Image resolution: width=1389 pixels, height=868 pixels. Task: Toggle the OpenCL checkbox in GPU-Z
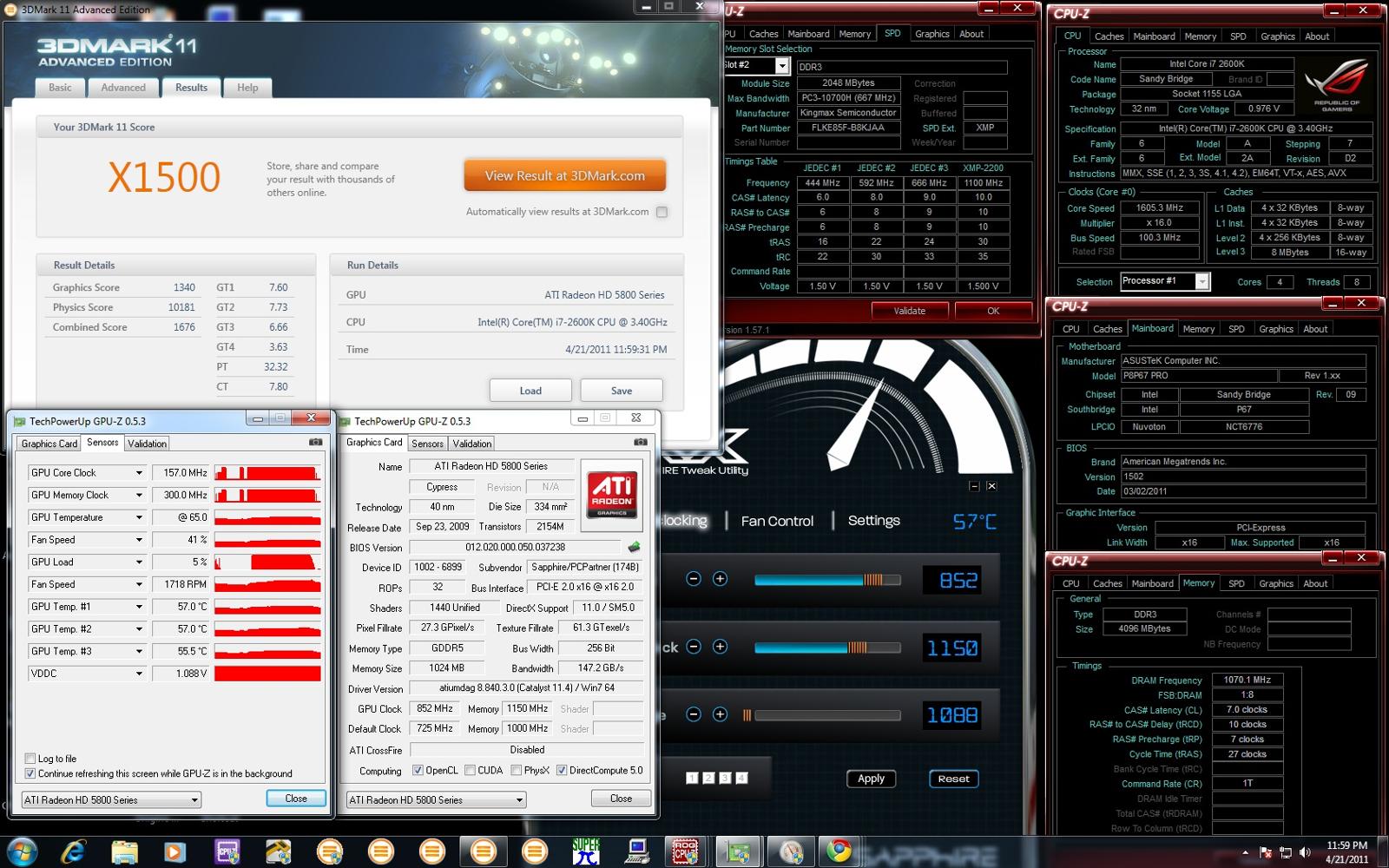418,770
